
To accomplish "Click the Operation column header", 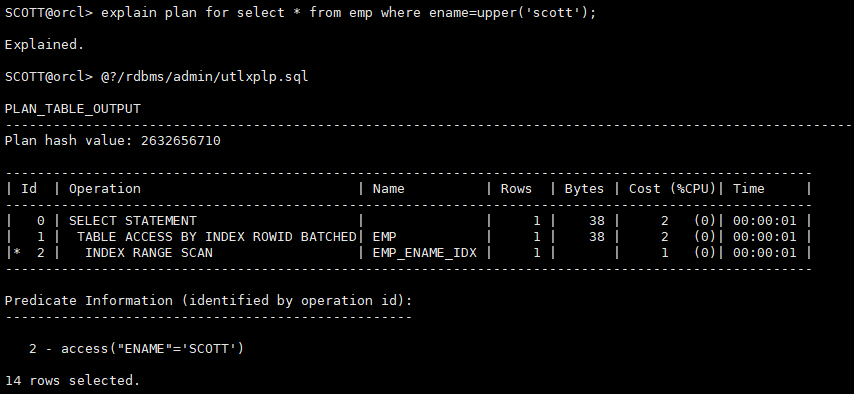I will 105,189.
